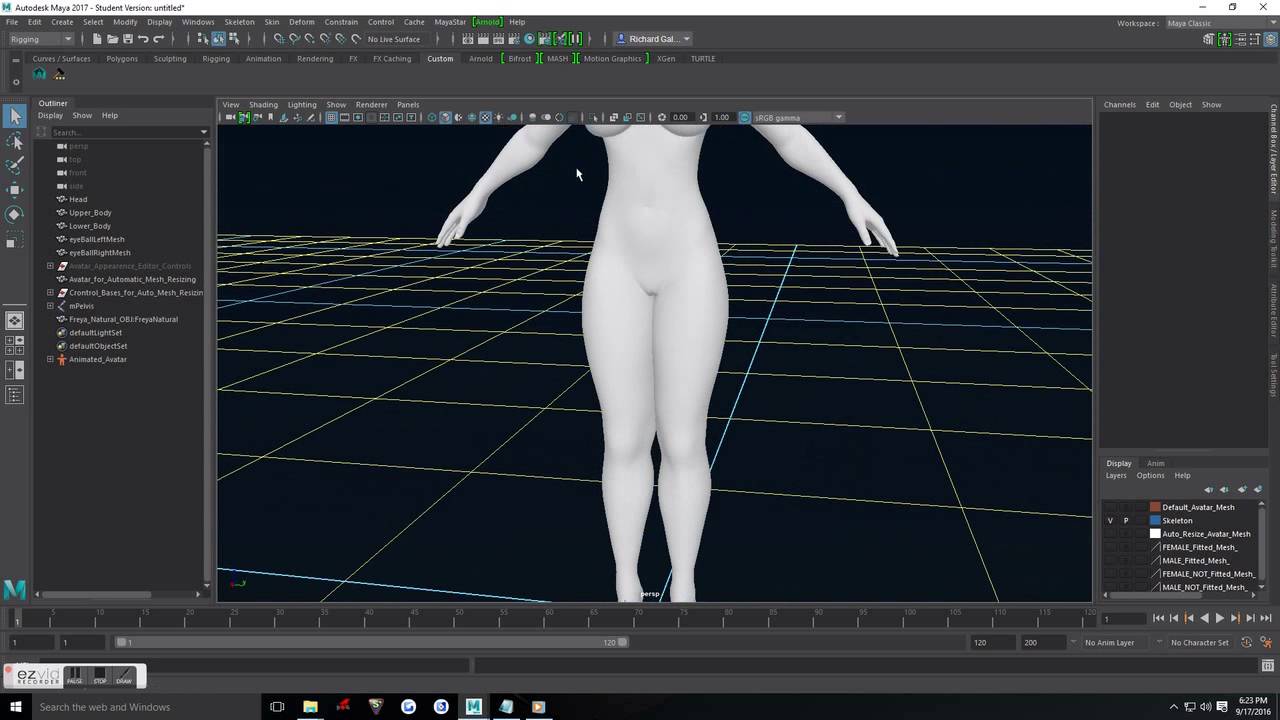This screenshot has height=720, width=1280.
Task: Toggle visibility box of Auto_Resize_Avatar_Mesh layer
Action: [x=1110, y=534]
